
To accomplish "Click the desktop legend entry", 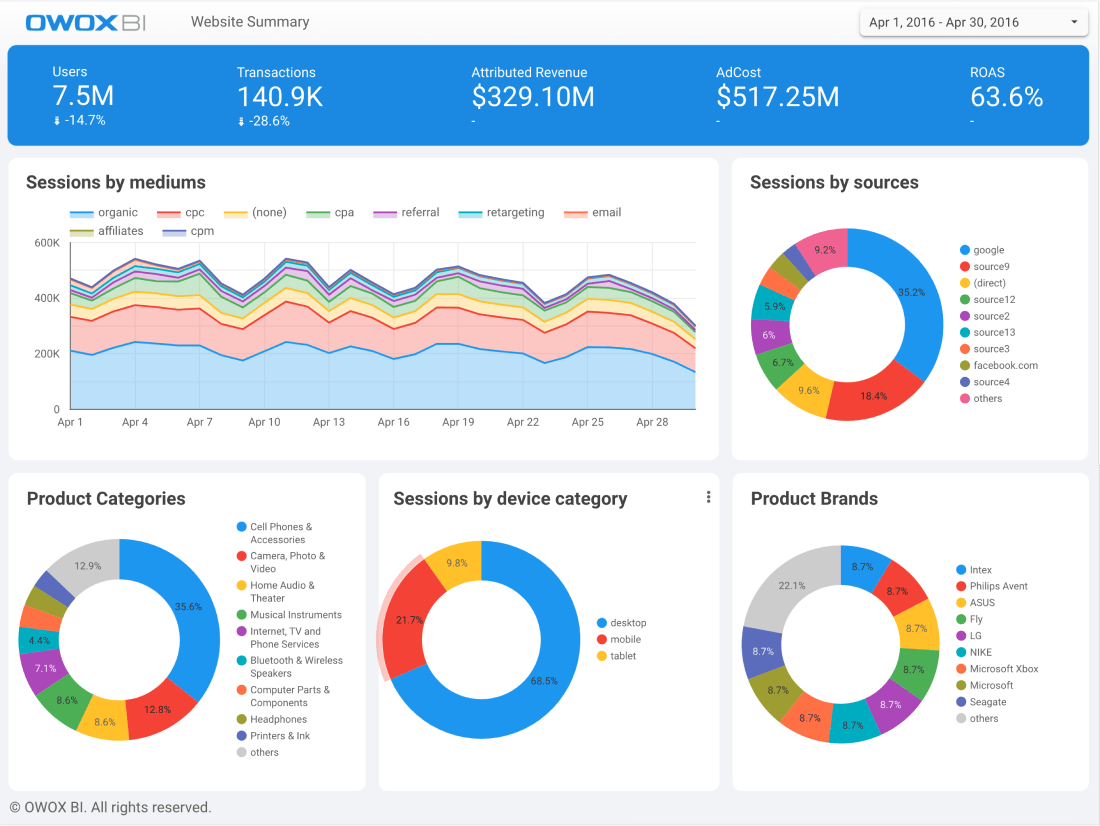I will click(x=622, y=622).
